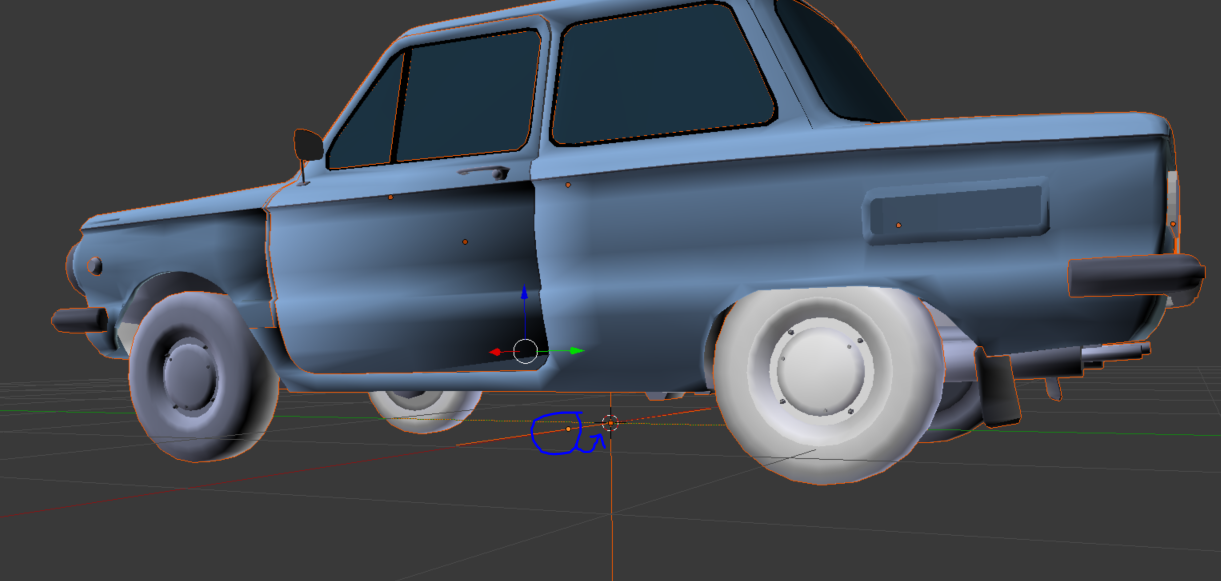Select the air intake vent on the rear fender
The image size is (1221, 581).
[x=958, y=212]
